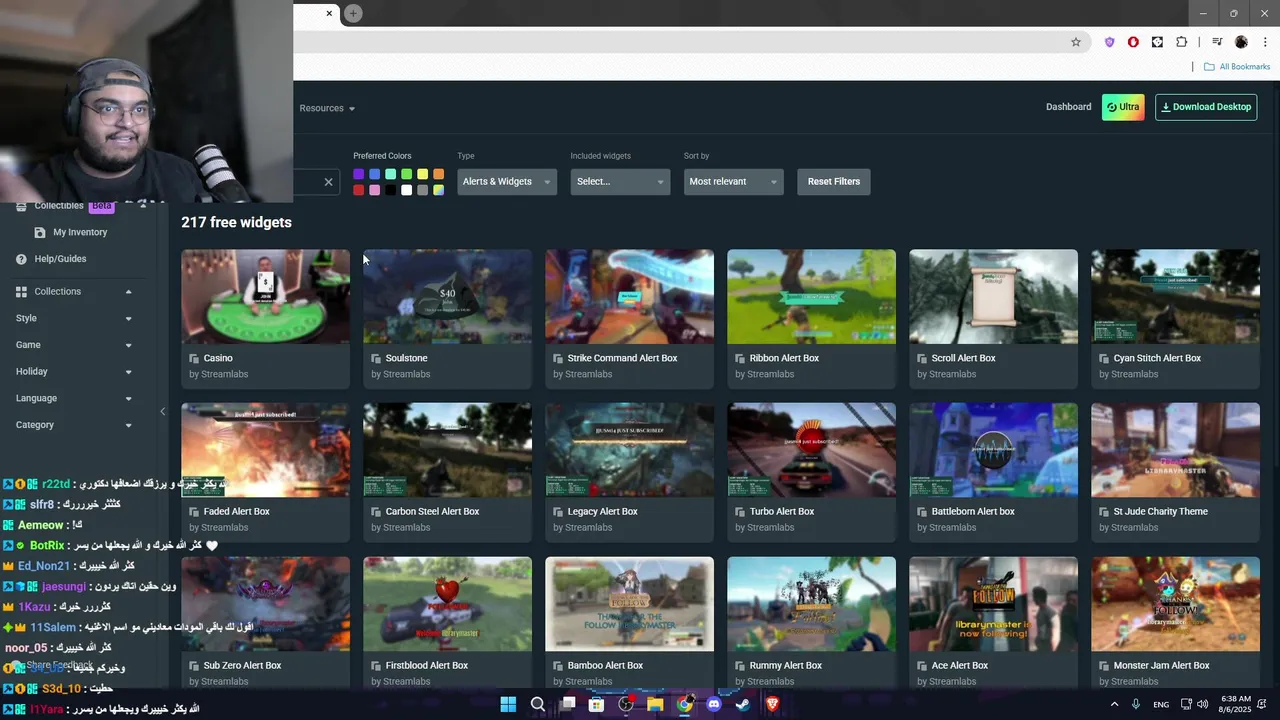
Task: Click the Ultra button
Action: tap(1123, 107)
